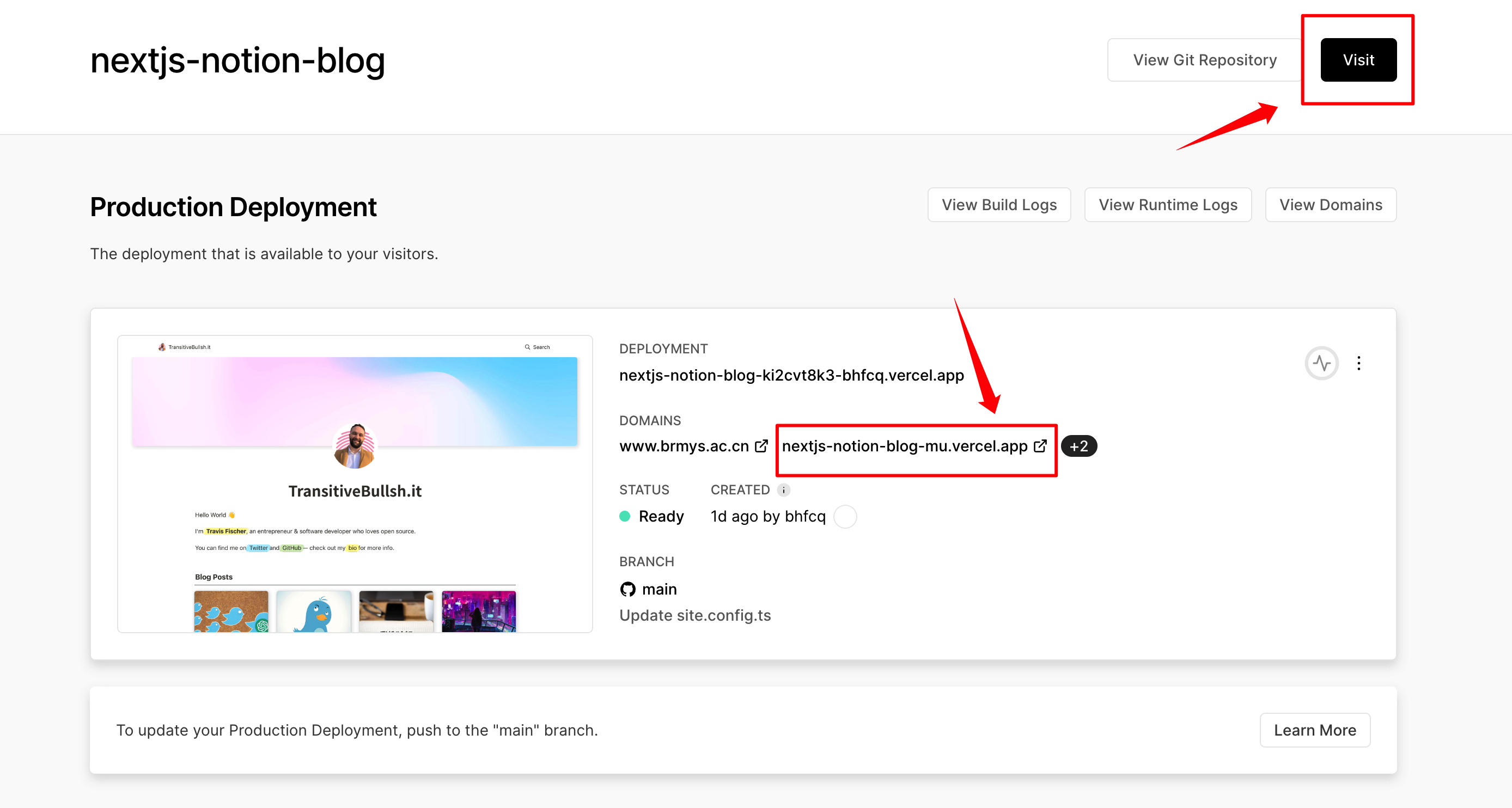Click the Production Deployment heading
1512x808 pixels.
click(233, 207)
